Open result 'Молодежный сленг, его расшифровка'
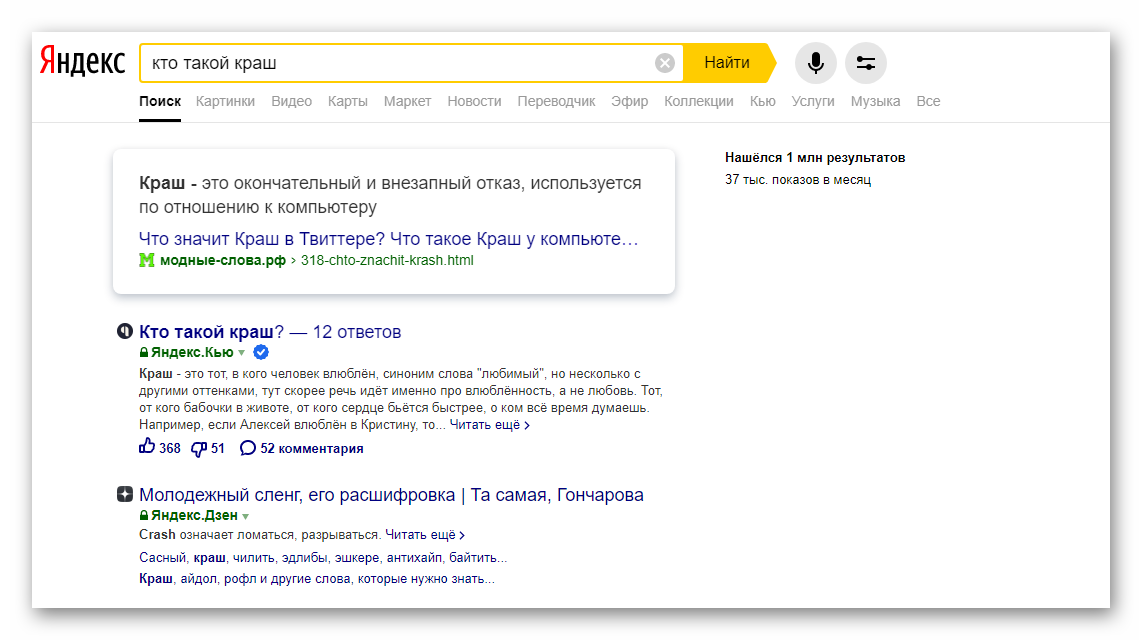The image size is (1142, 640). click(391, 495)
